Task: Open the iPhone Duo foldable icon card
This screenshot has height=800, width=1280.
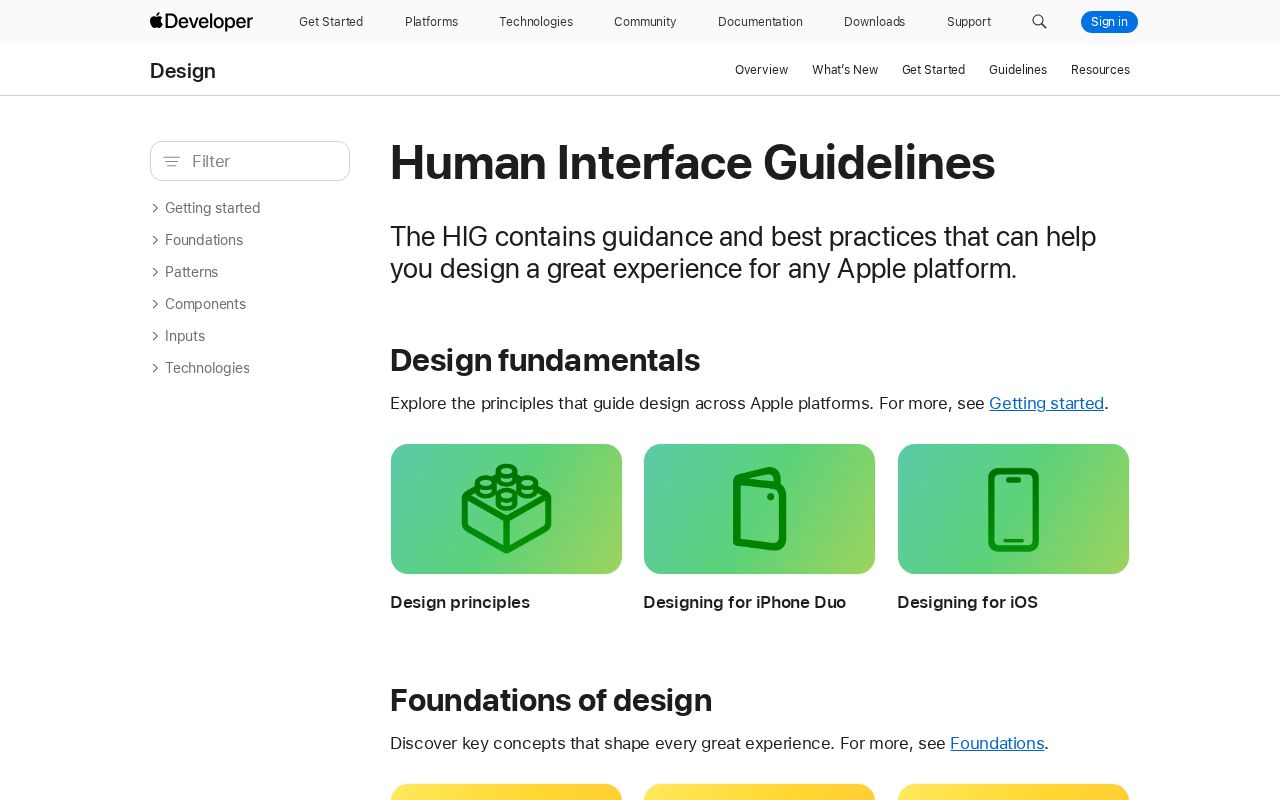Action: (x=759, y=509)
